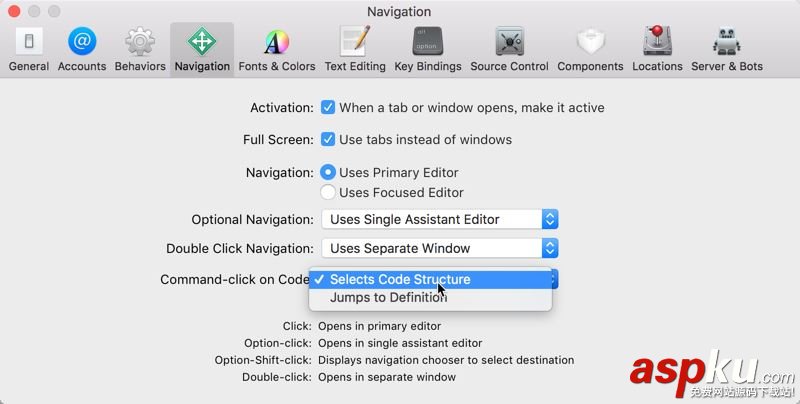The image size is (800, 404).
Task: Open the Double Click Navigation dropdown
Action: [439, 248]
